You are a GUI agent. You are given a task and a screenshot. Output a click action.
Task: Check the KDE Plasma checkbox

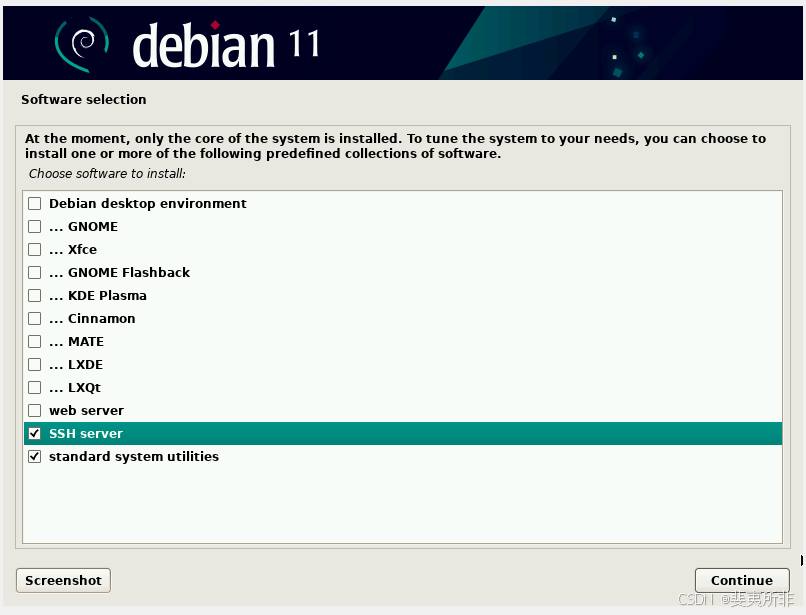pyautogui.click(x=34, y=296)
